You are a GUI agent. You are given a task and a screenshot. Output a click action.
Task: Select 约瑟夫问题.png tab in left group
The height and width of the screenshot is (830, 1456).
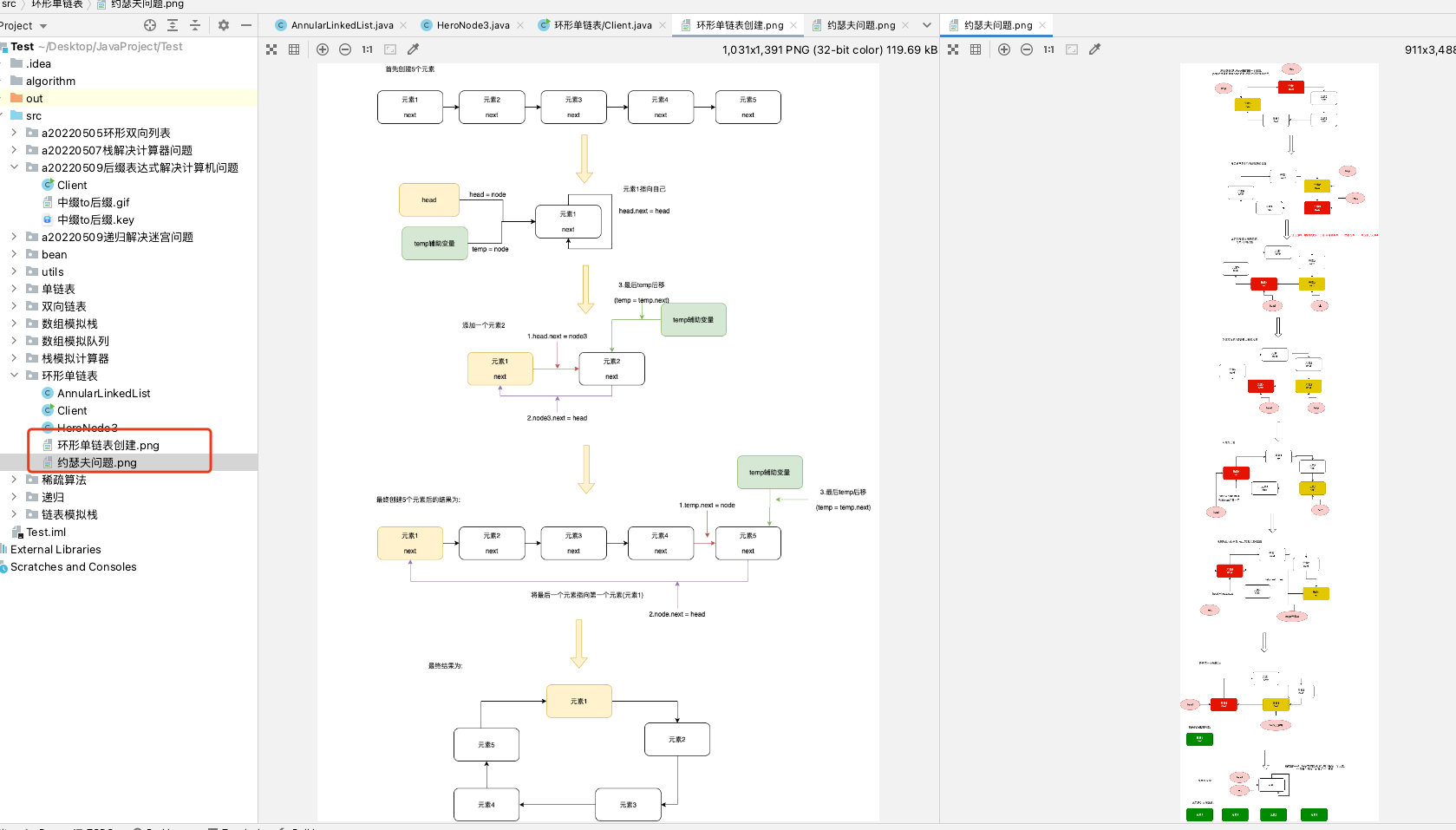coord(860,25)
